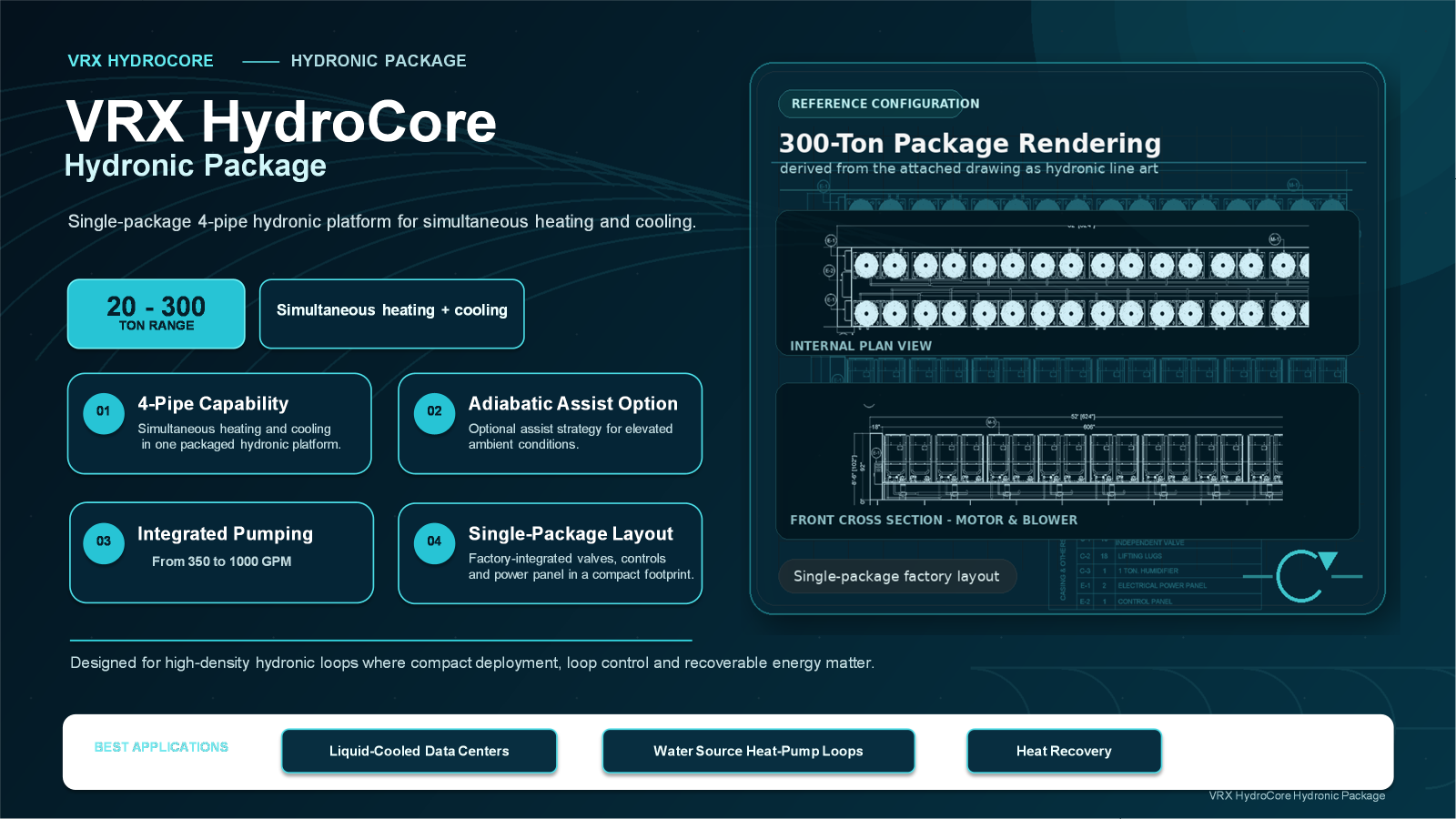Click the 04 numbered circle badge

click(435, 542)
